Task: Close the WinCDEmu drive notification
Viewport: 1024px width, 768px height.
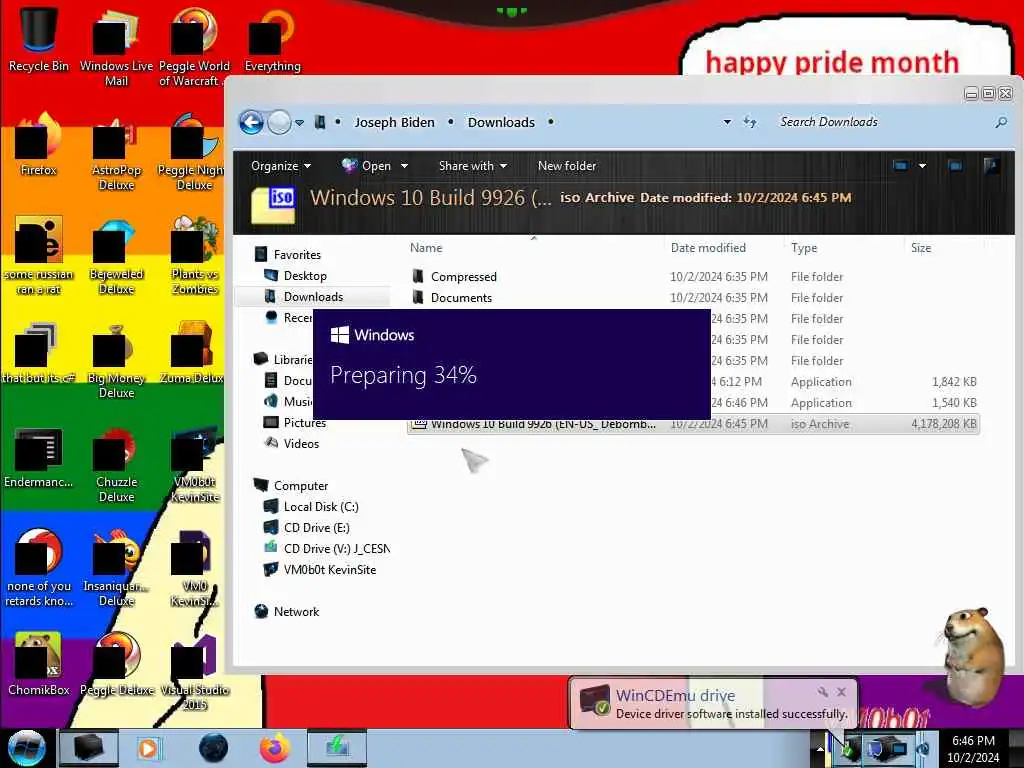Action: click(x=842, y=692)
